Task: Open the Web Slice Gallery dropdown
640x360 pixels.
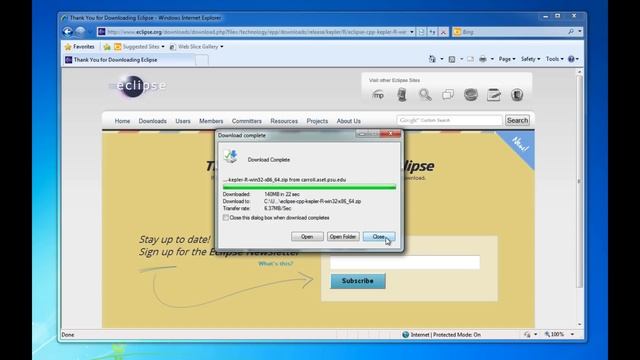Action: point(222,47)
